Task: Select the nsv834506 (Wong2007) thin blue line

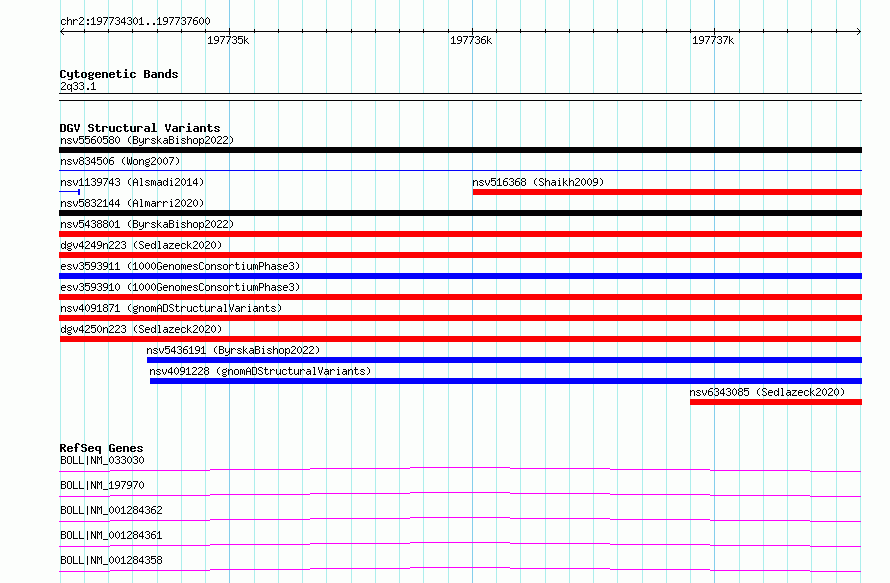Action: [460, 170]
